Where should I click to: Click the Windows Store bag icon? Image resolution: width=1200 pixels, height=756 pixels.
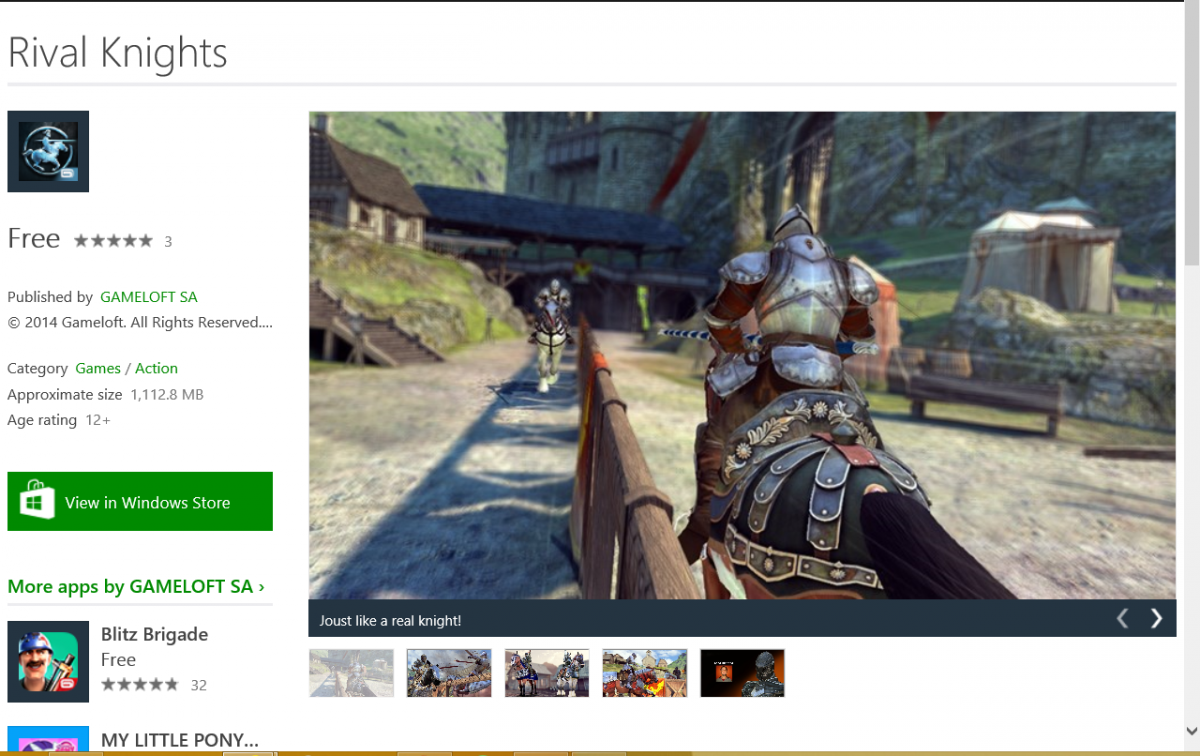click(37, 501)
